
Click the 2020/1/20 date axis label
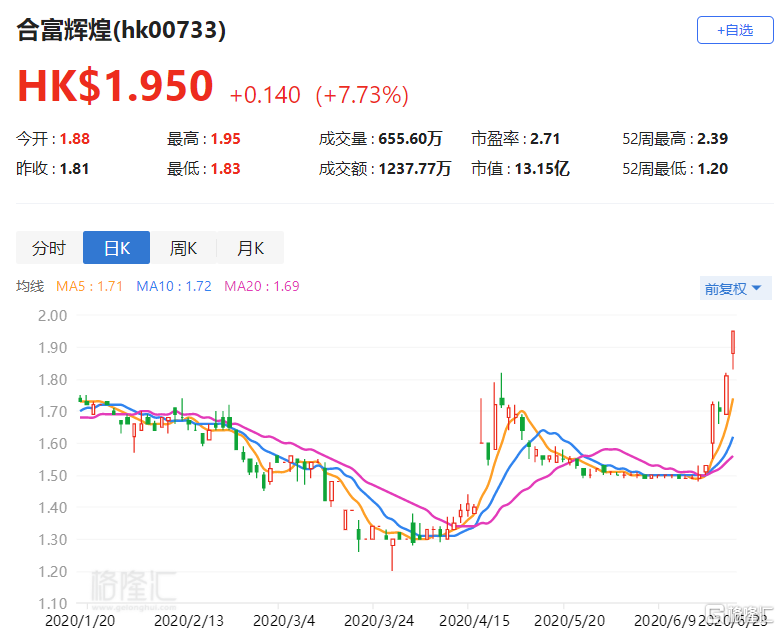coord(80,621)
